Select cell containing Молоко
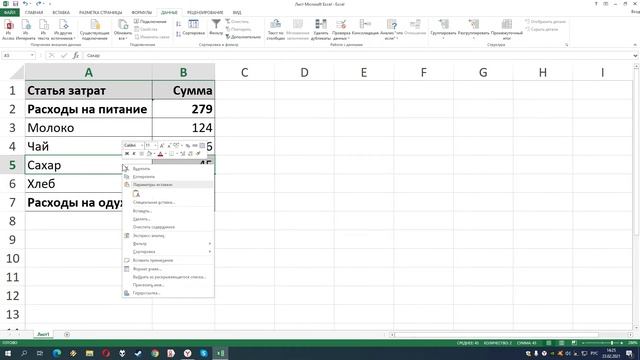The width and height of the screenshot is (640, 360). pyautogui.click(x=89, y=128)
